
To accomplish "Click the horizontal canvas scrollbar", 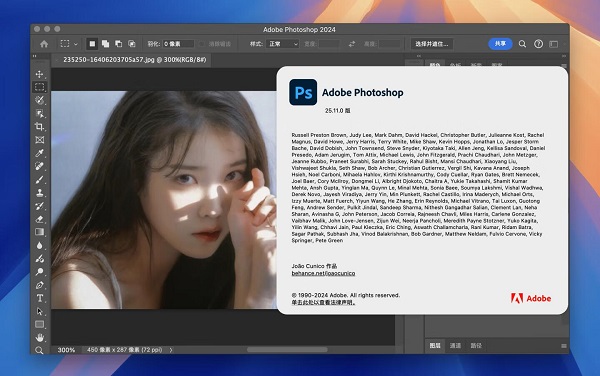I will [x=287, y=350].
